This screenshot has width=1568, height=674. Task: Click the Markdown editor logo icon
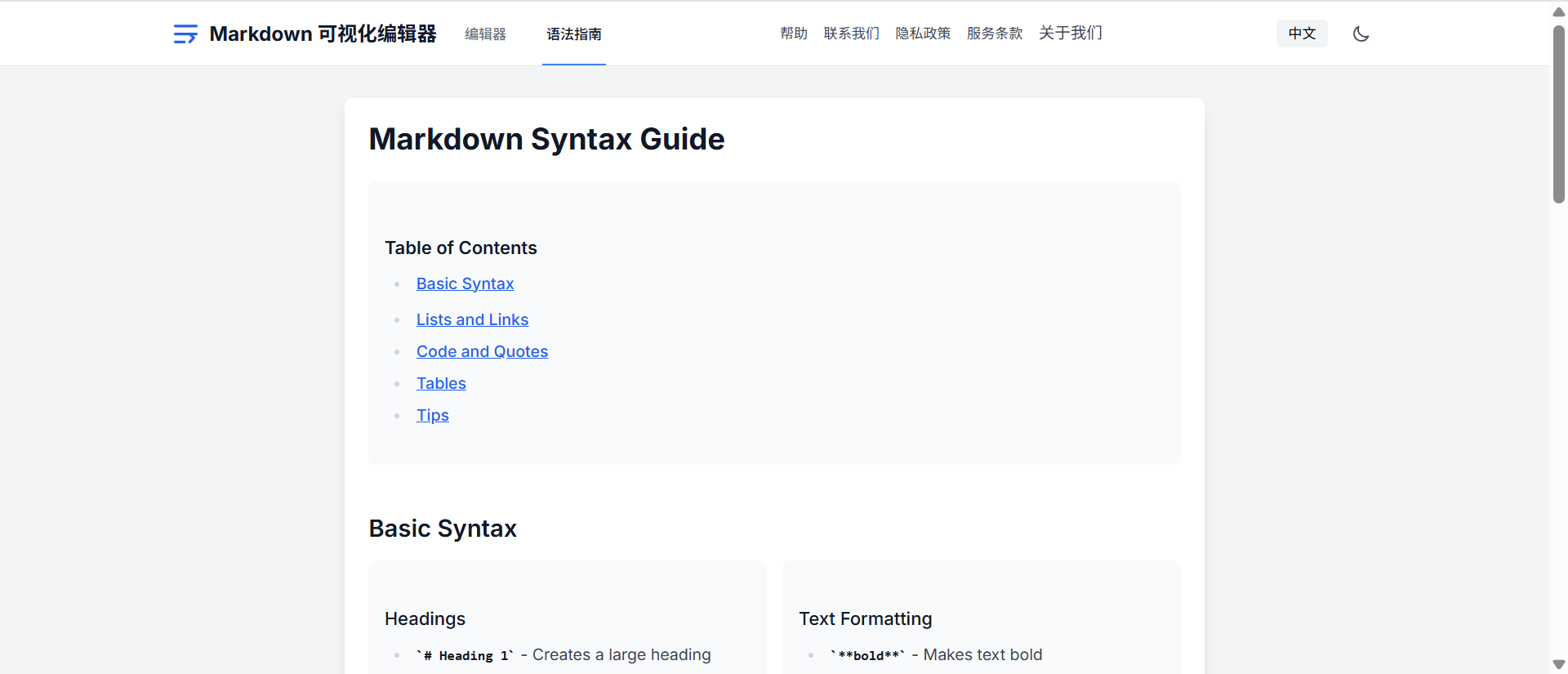[x=185, y=33]
